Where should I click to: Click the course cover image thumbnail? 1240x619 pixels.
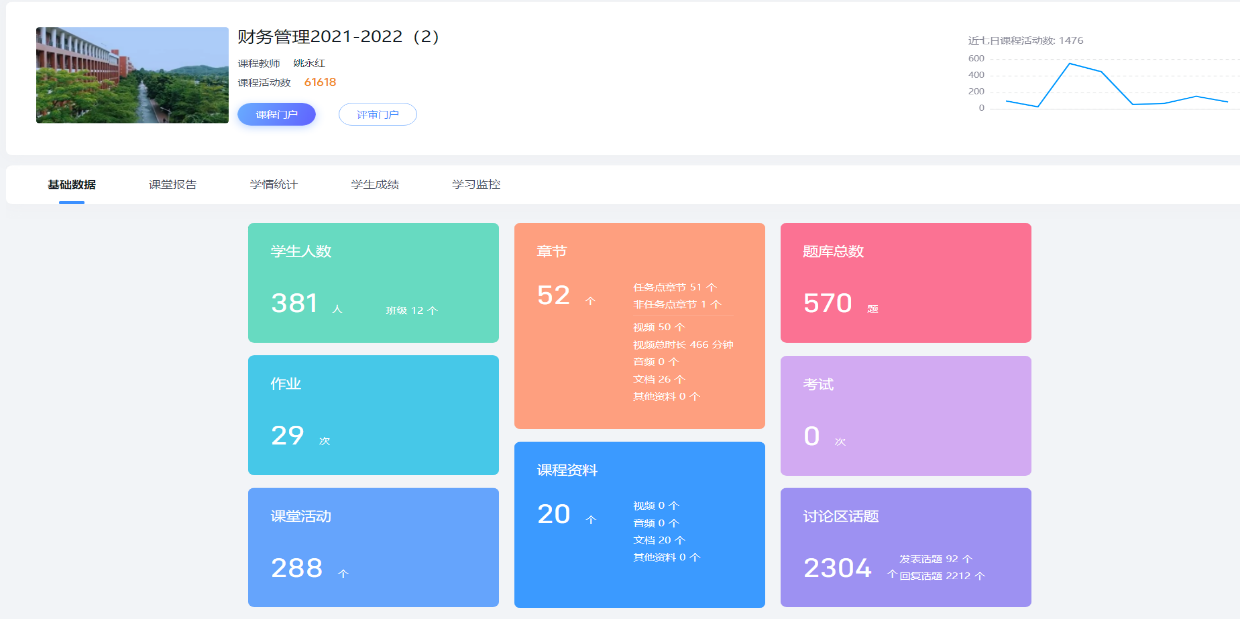[132, 75]
